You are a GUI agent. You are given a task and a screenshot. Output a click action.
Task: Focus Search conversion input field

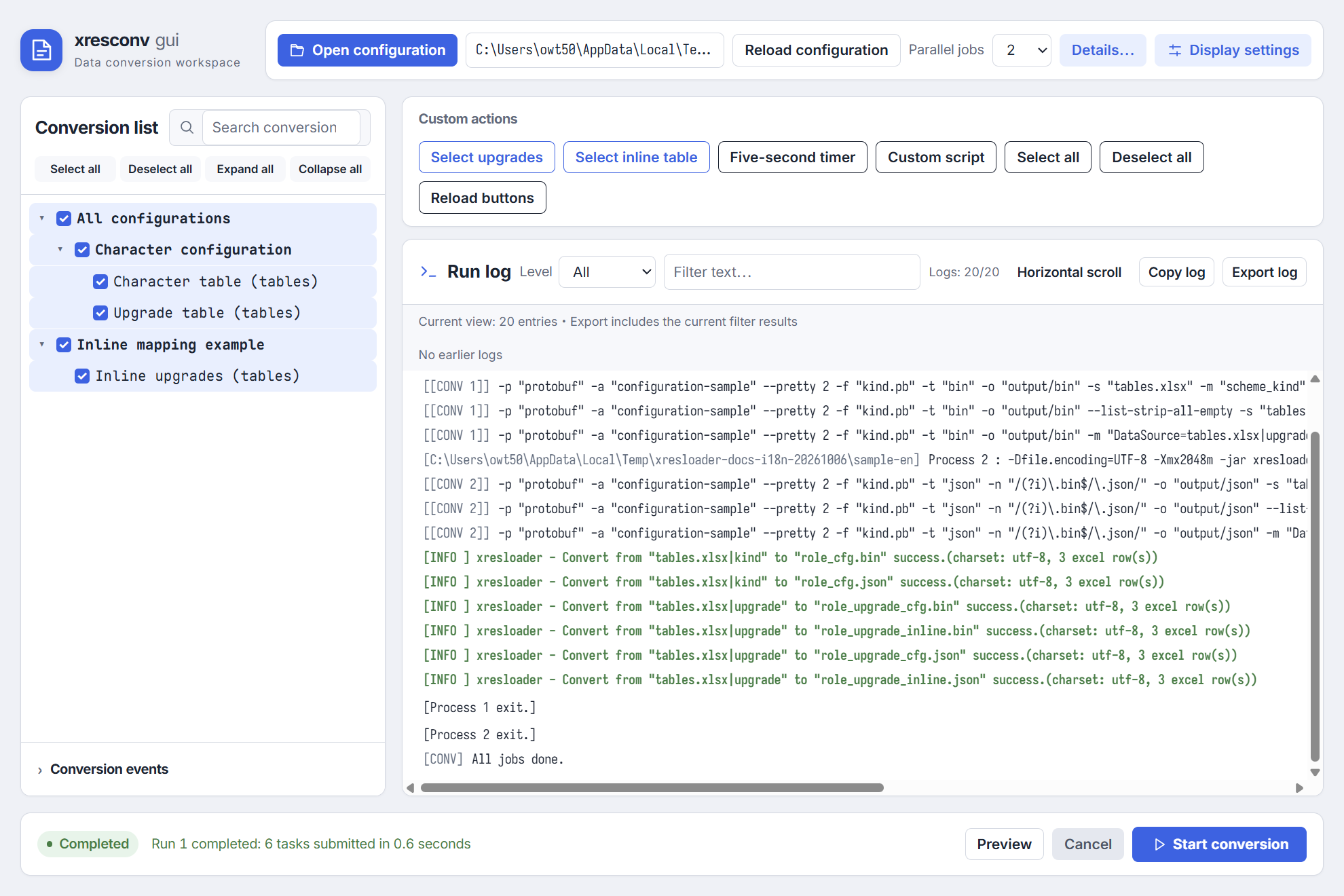(281, 128)
